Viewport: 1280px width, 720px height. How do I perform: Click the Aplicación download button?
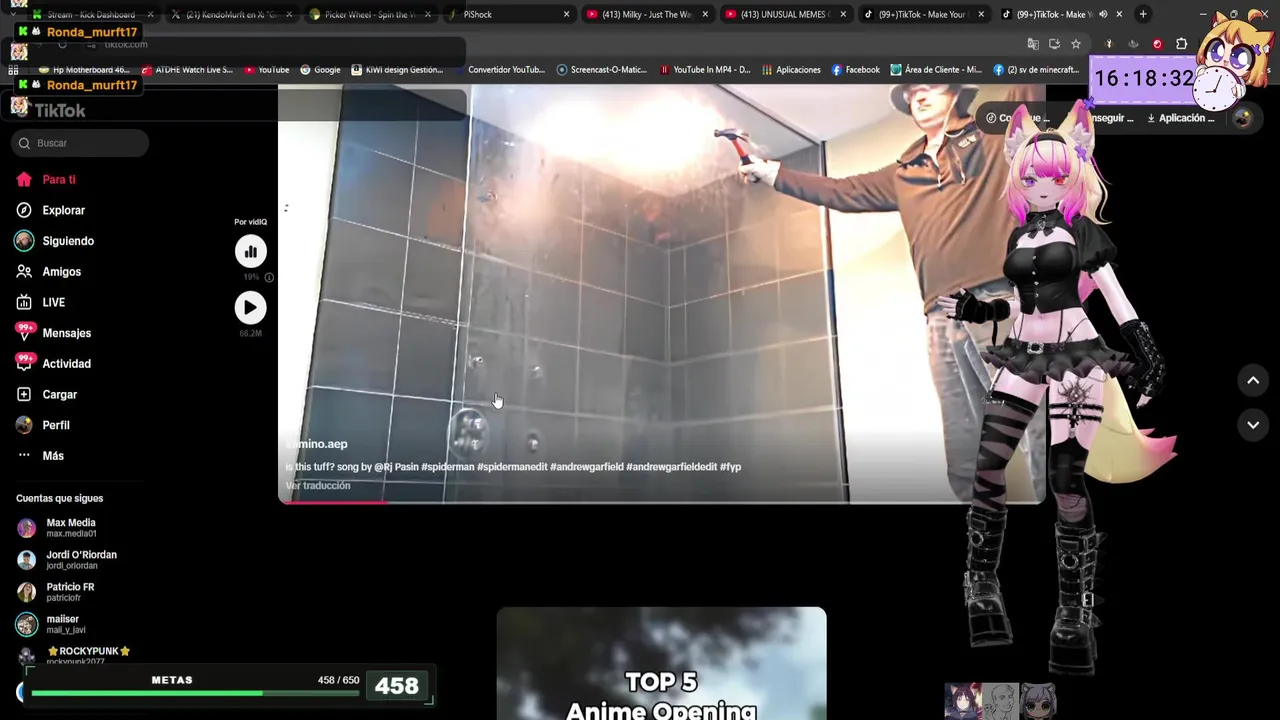(1181, 118)
